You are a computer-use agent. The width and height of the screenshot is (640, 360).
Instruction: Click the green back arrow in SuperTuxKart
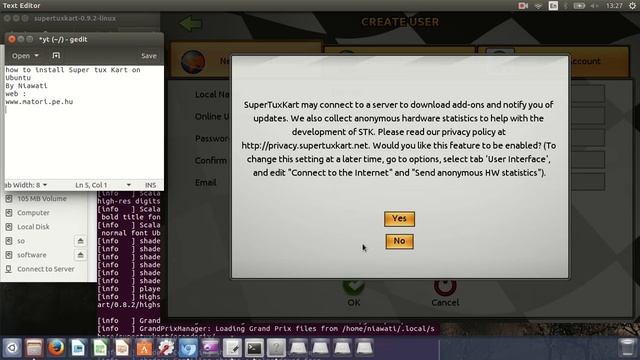(x=191, y=24)
